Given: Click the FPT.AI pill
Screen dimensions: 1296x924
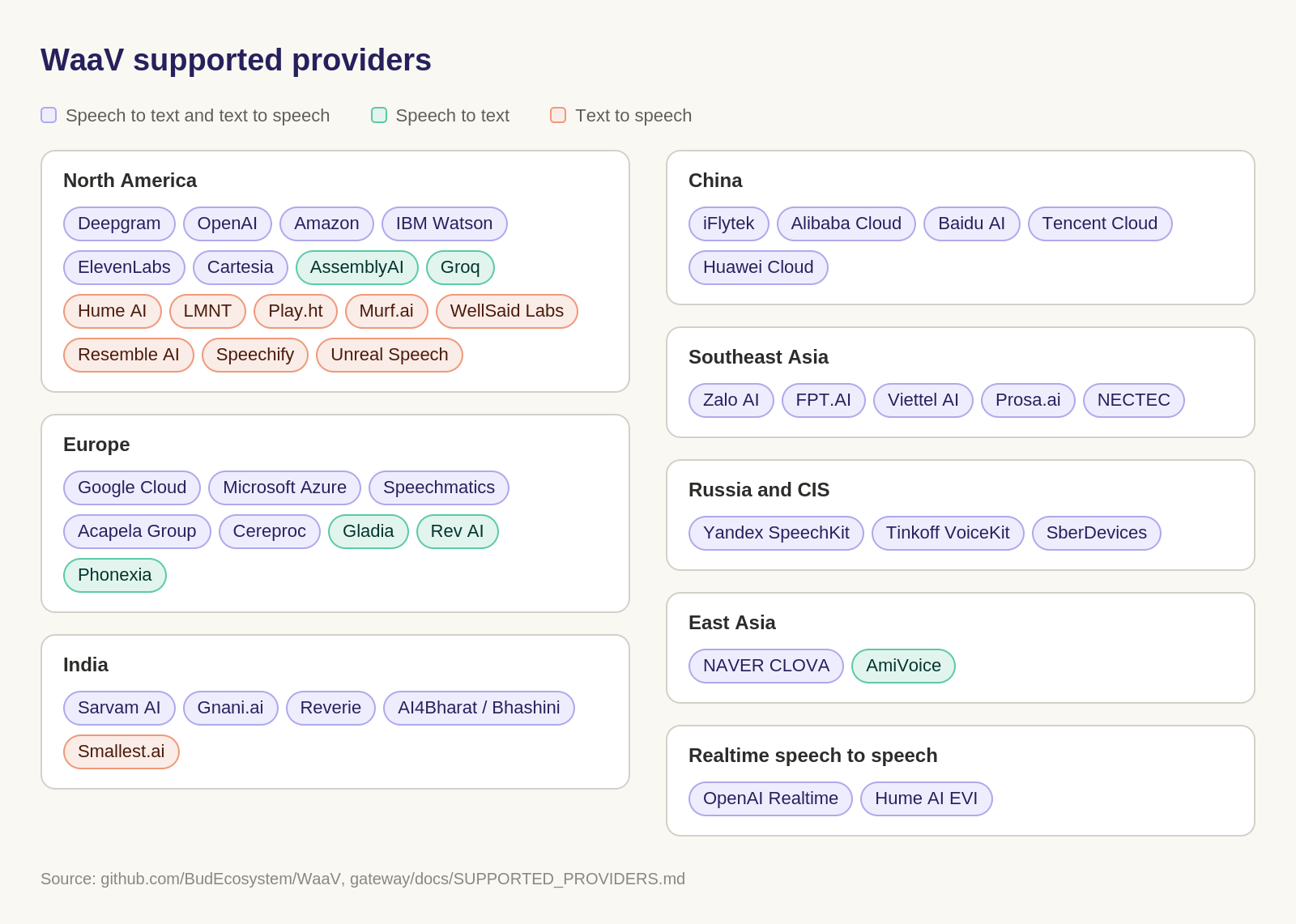Looking at the screenshot, I should (824, 400).
